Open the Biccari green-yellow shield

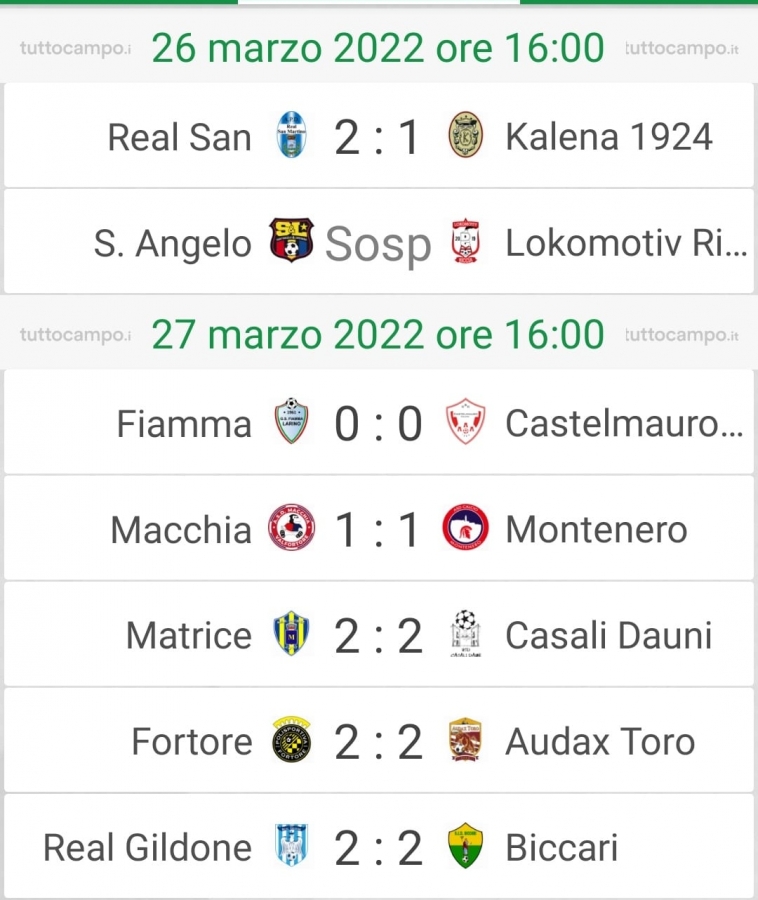465,845
